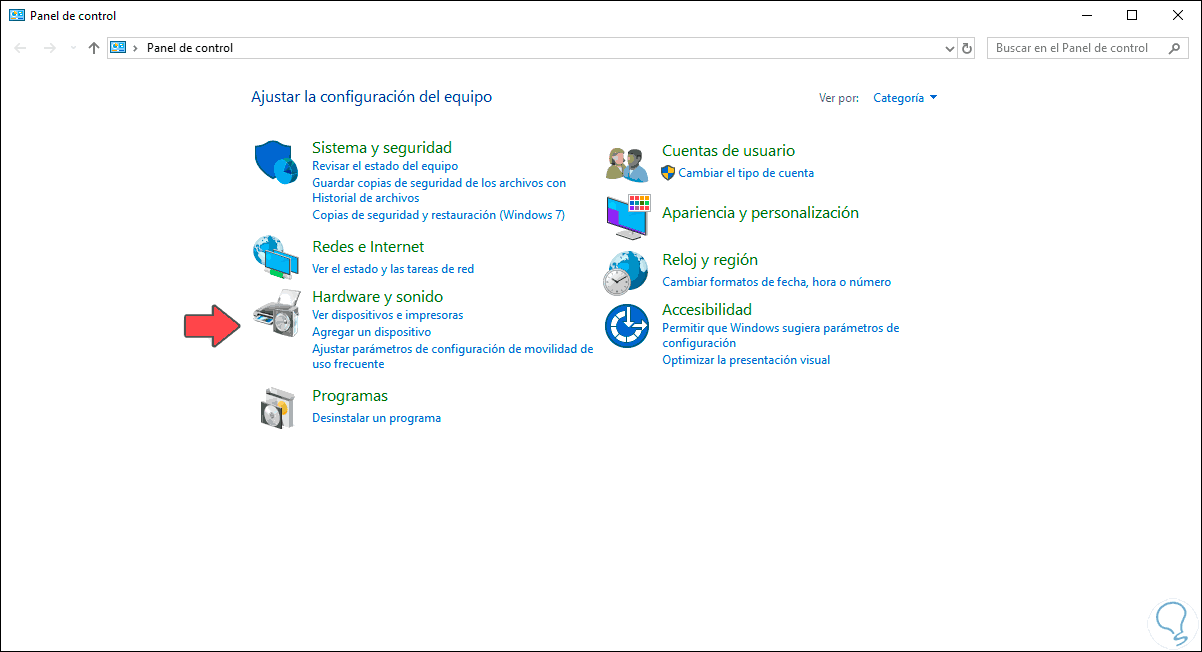Screen dimensions: 1202x652
Task: Open the recent locations dropdown arrow
Action: click(x=73, y=49)
